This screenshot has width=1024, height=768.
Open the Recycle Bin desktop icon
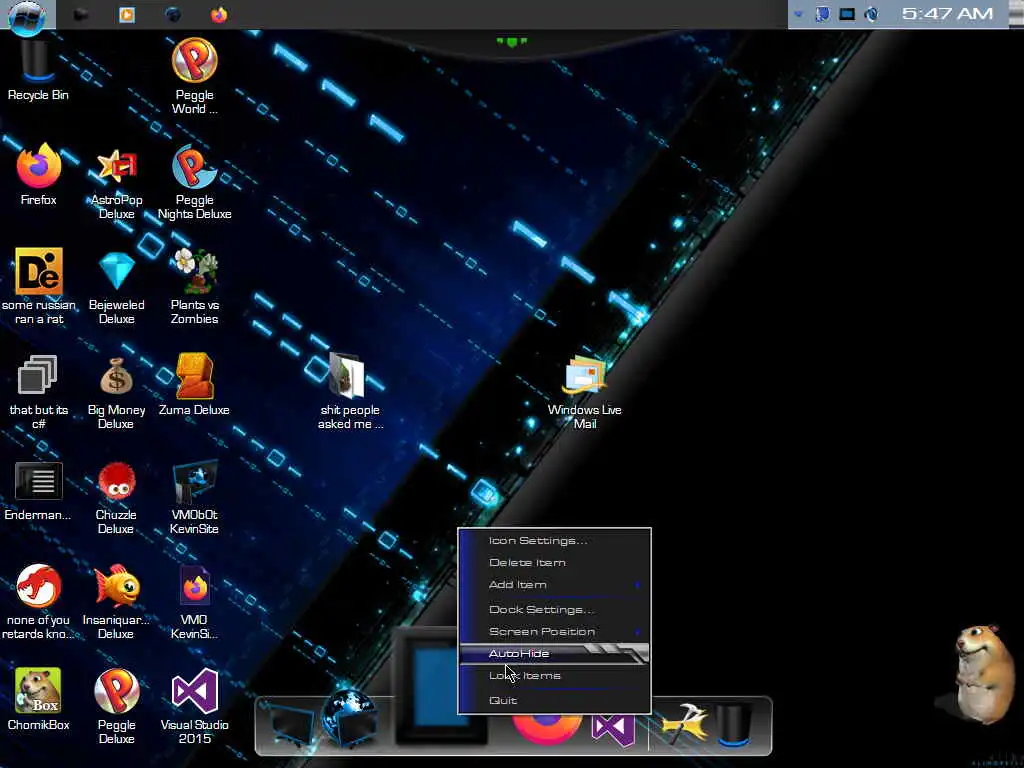pyautogui.click(x=38, y=71)
